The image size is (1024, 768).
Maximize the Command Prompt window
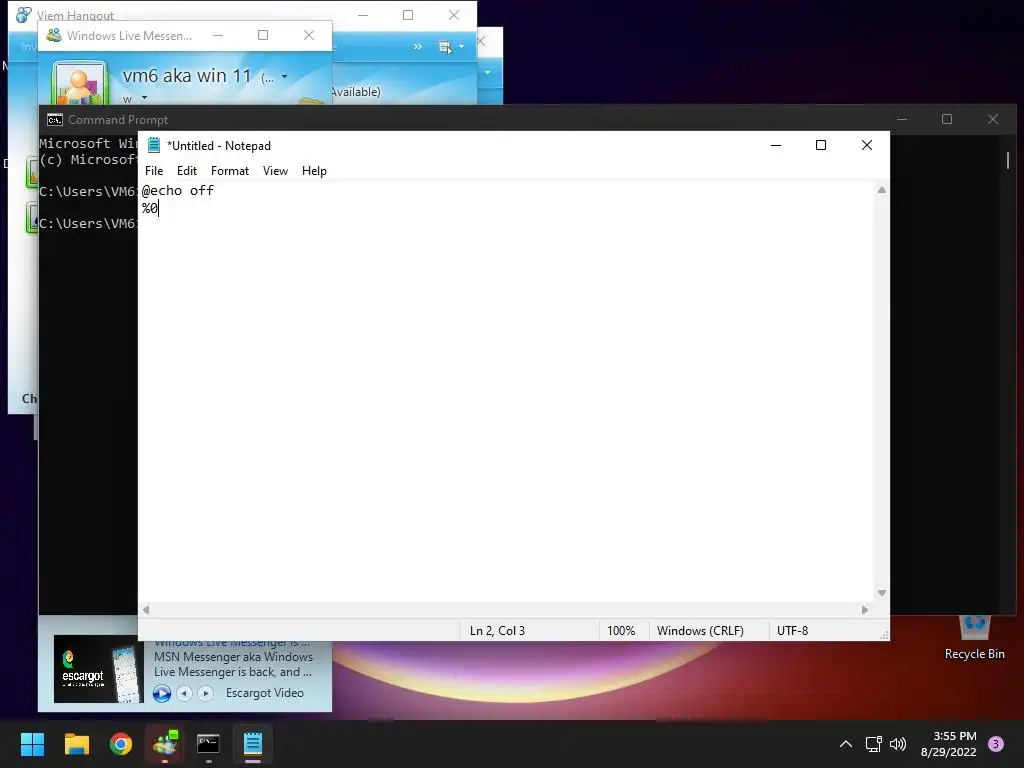coord(947,119)
